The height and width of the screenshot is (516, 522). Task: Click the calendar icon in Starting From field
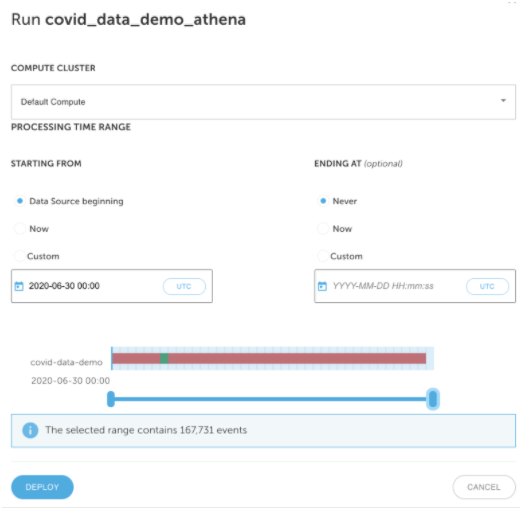click(19, 286)
